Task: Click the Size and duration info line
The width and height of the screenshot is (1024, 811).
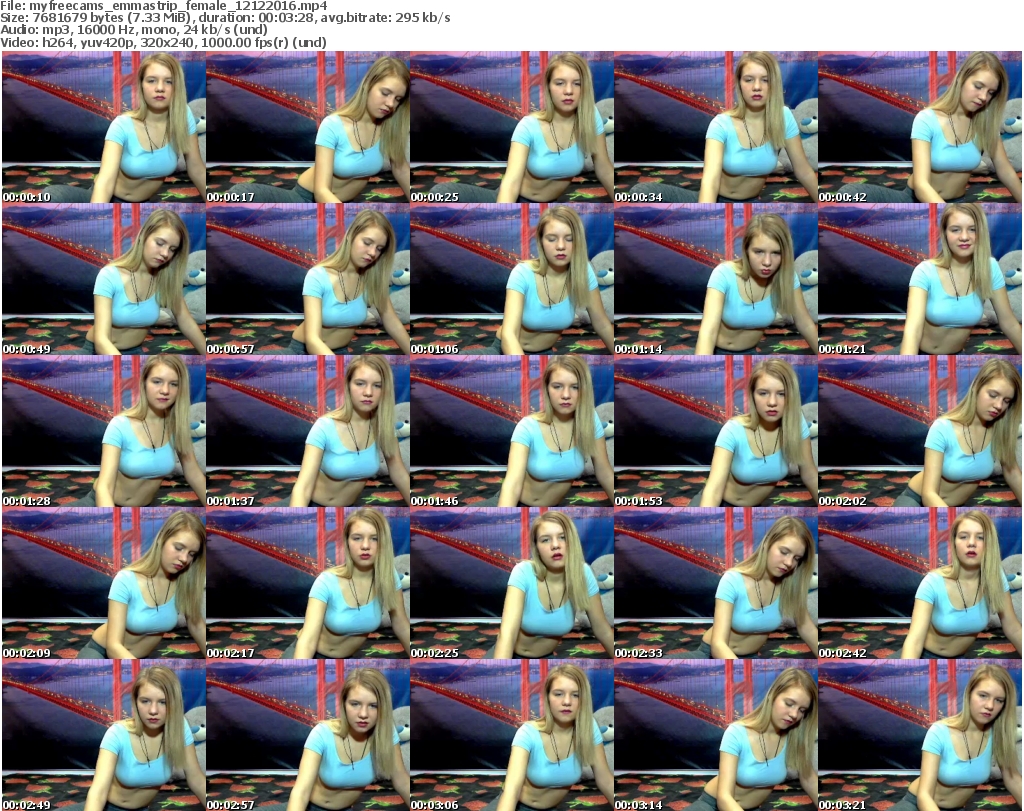Action: (x=225, y=18)
